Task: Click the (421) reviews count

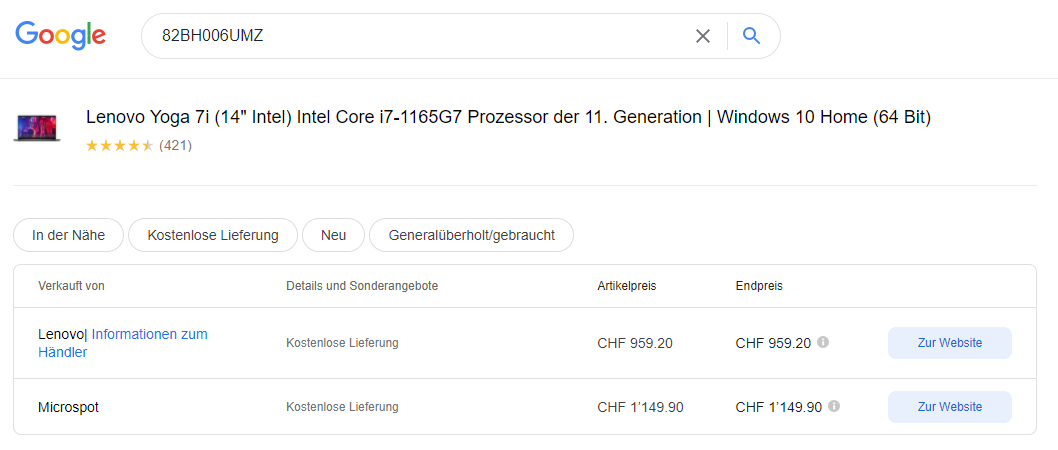Action: point(175,146)
